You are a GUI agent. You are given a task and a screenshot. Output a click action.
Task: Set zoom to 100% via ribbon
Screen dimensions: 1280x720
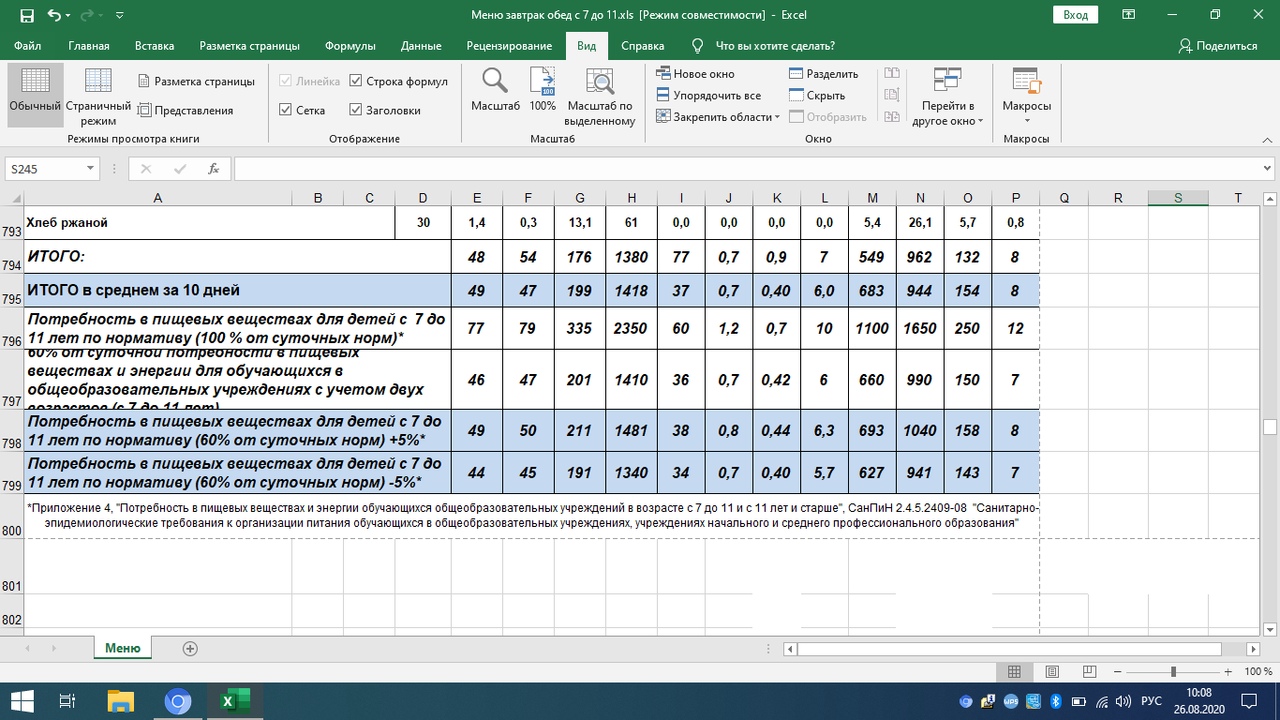coord(543,92)
